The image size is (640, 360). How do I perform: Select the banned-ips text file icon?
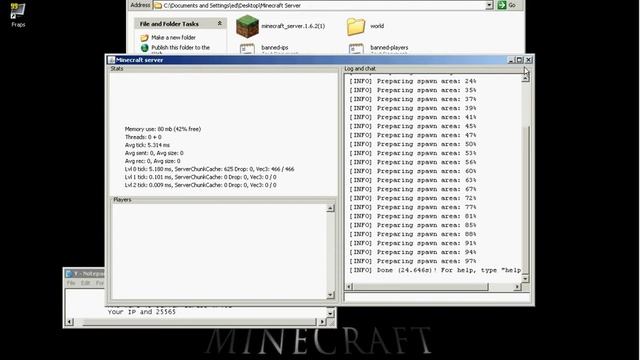pyautogui.click(x=247, y=49)
